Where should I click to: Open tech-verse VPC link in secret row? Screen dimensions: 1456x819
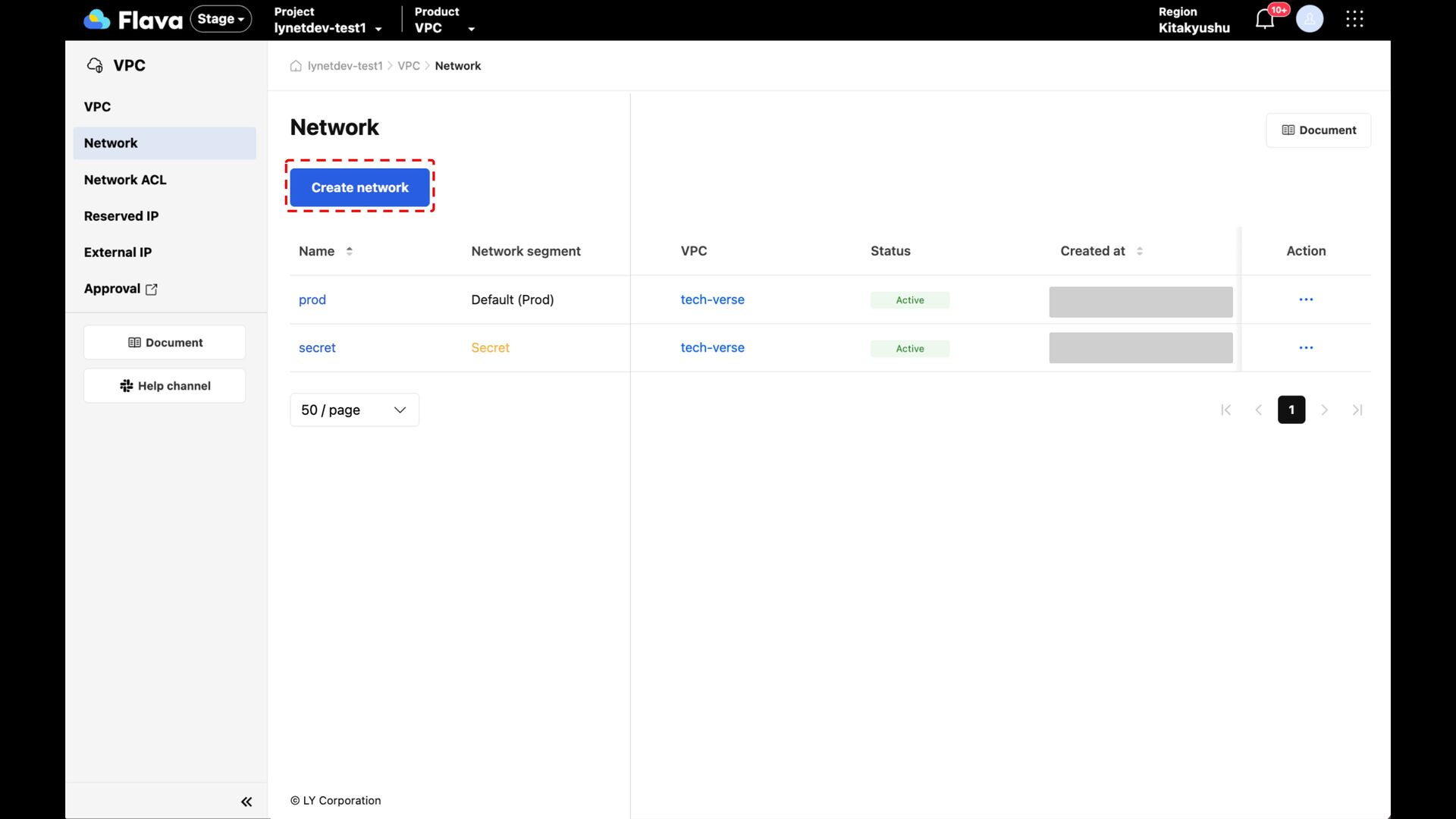click(x=712, y=348)
